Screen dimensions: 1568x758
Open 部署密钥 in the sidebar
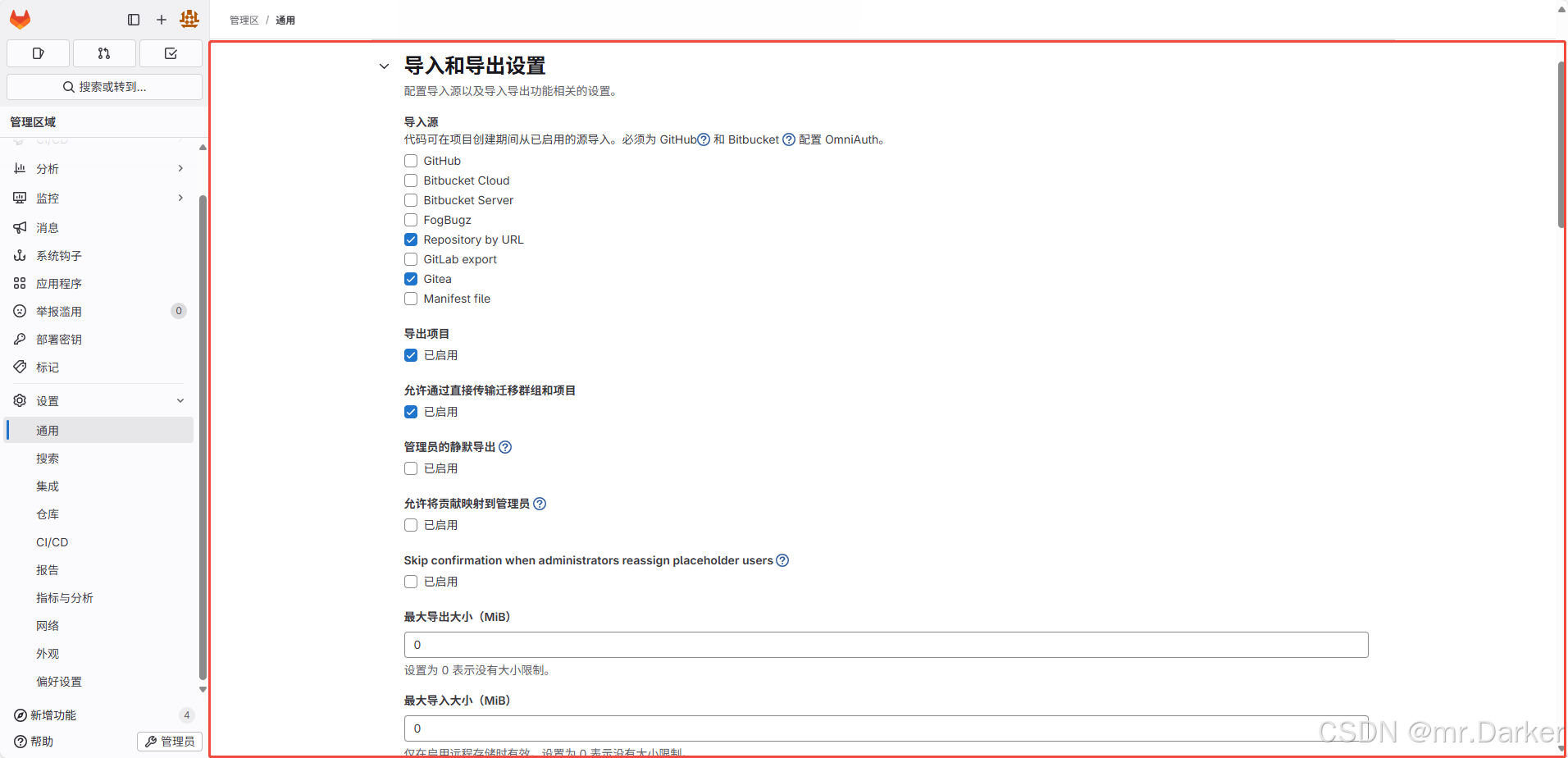(99, 339)
